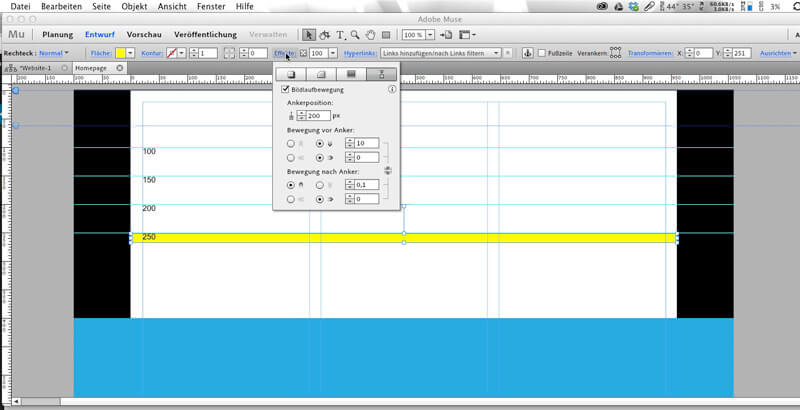This screenshot has width=800, height=410.
Task: Expand the Ausrichten dropdown
Action: click(779, 53)
